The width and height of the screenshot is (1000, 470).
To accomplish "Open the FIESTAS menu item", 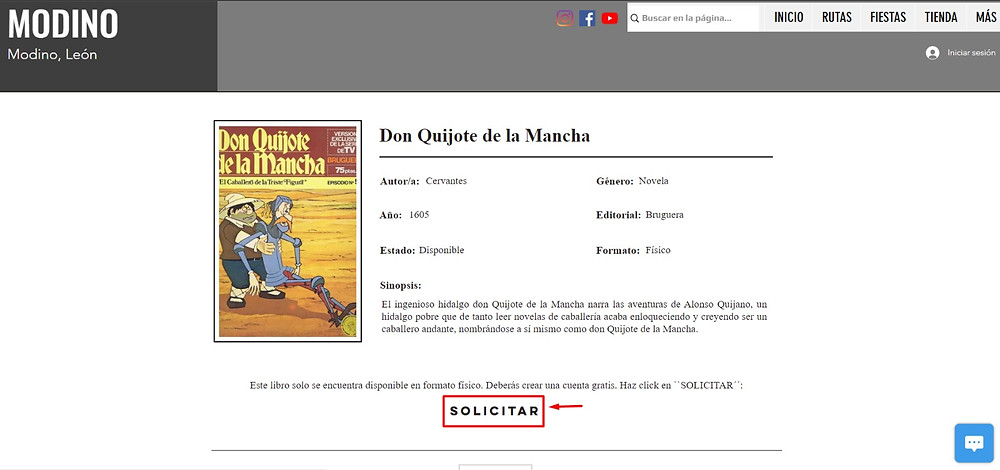I will pyautogui.click(x=888, y=18).
